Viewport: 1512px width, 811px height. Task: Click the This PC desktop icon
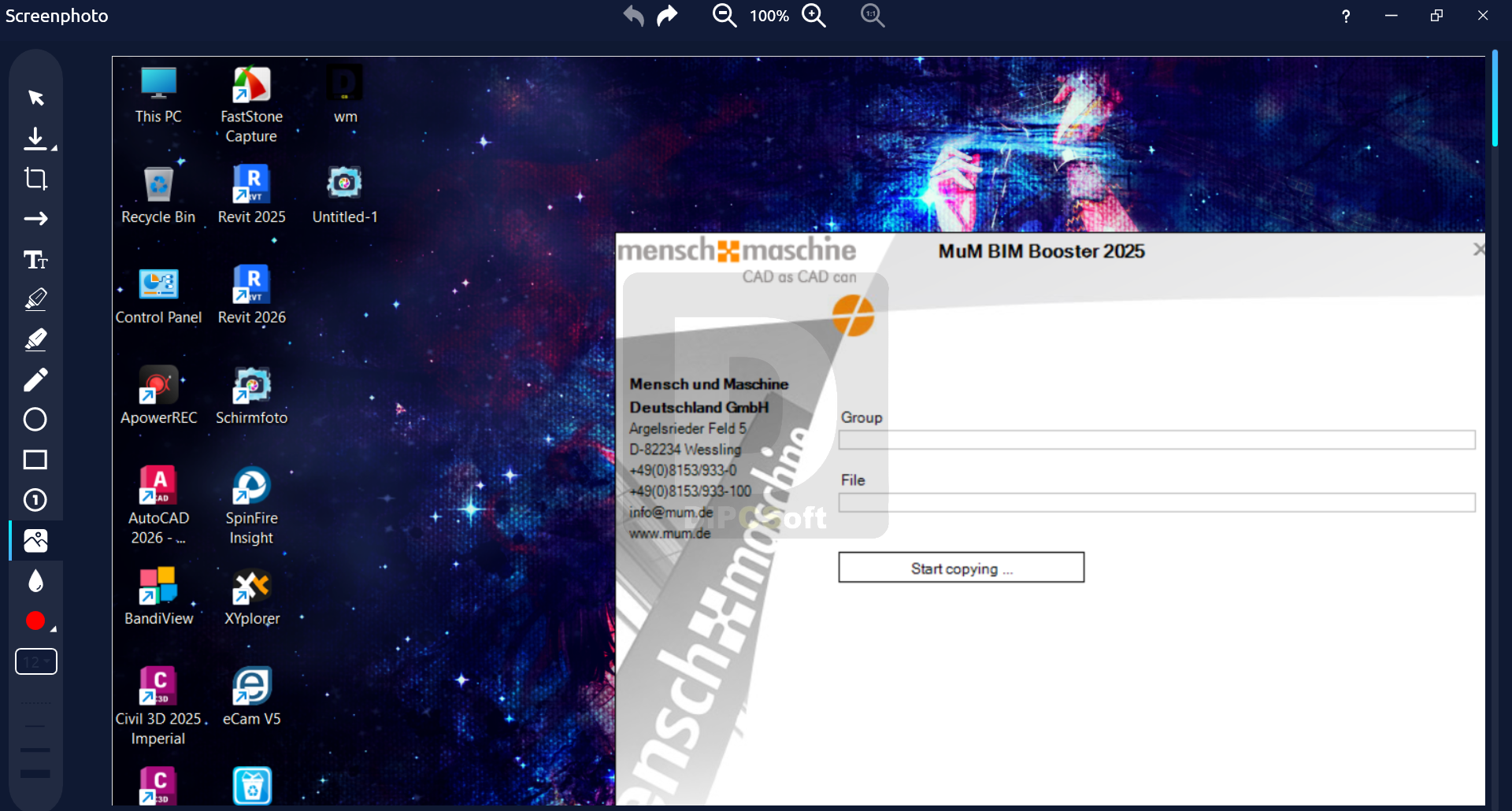pyautogui.click(x=158, y=95)
